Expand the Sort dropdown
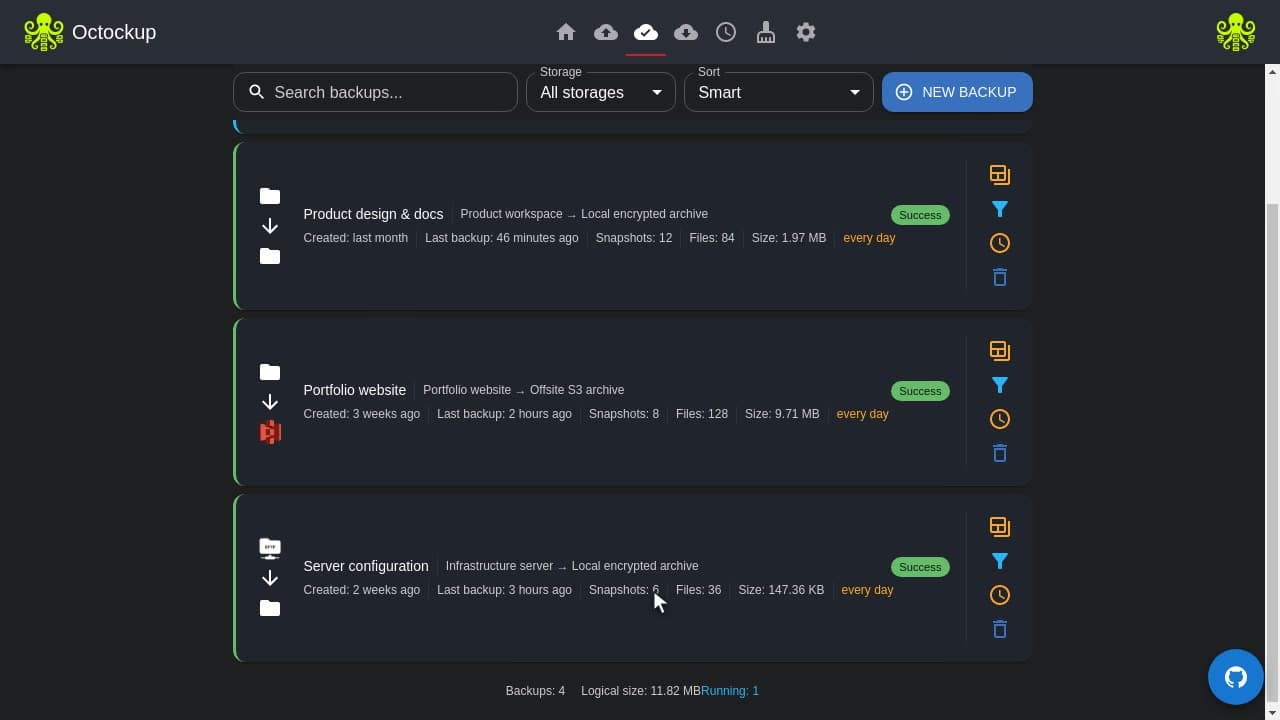The width and height of the screenshot is (1280, 720). [778, 92]
